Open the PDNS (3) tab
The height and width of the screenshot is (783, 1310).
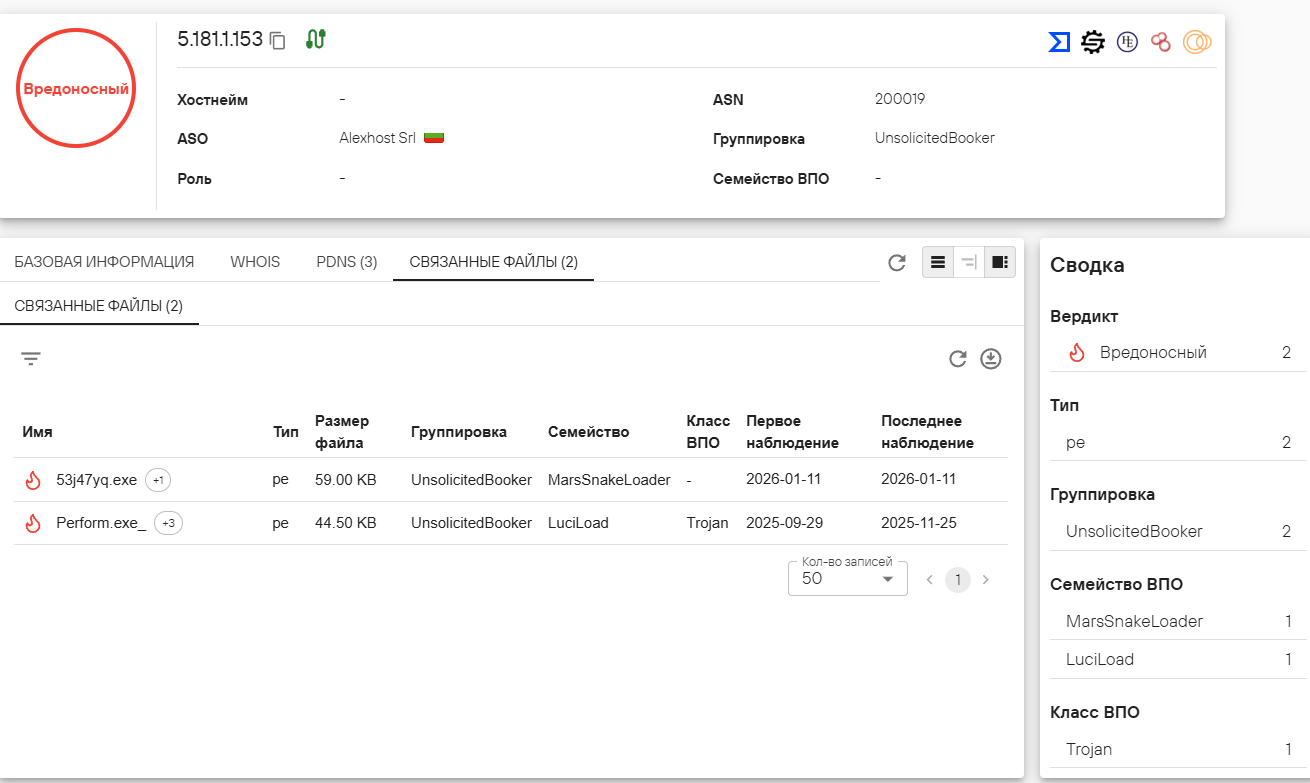pos(346,262)
